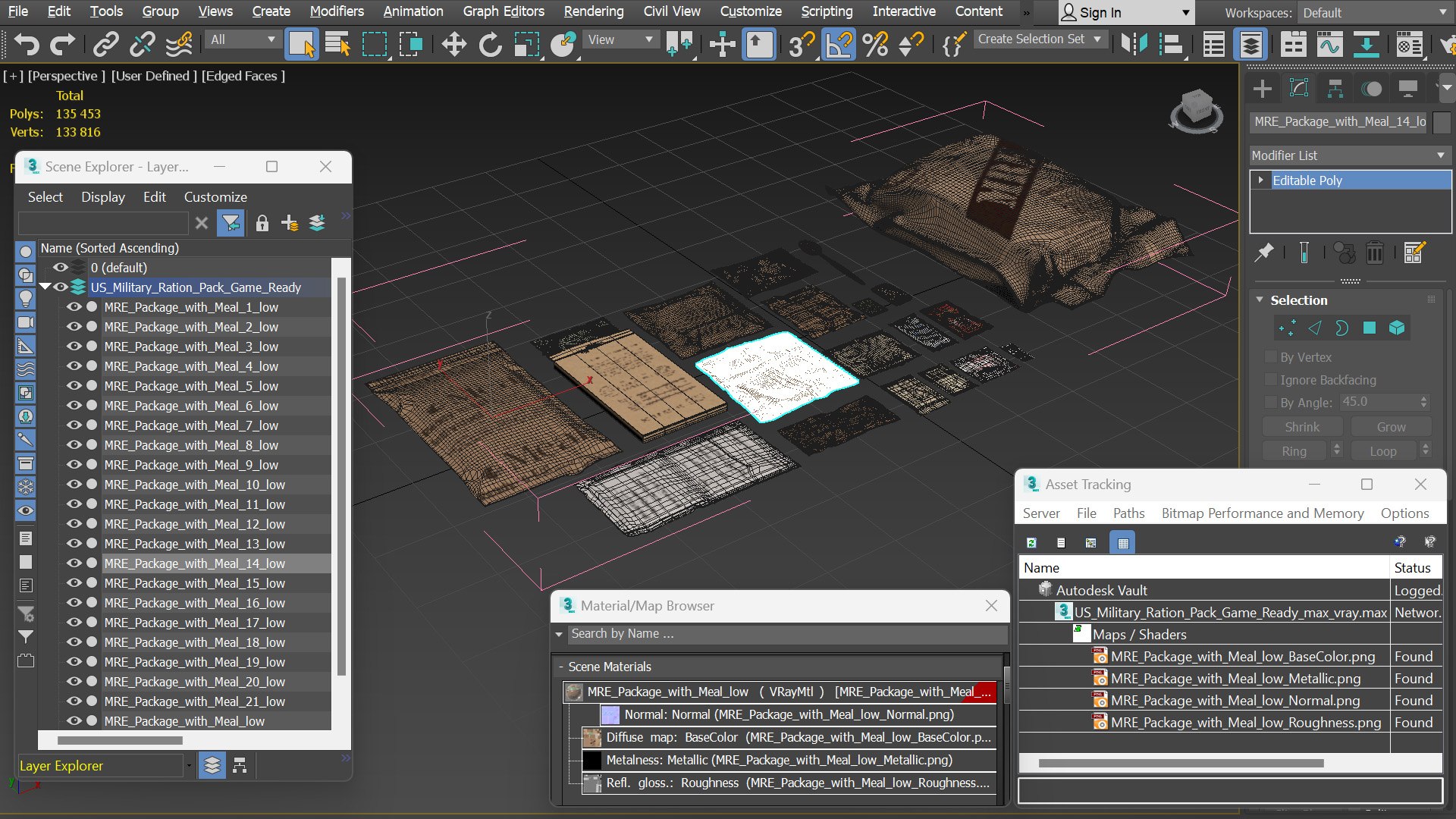This screenshot has width=1456, height=819.
Task: Click Scene Explorer horizontal scrollbar
Action: [119, 740]
